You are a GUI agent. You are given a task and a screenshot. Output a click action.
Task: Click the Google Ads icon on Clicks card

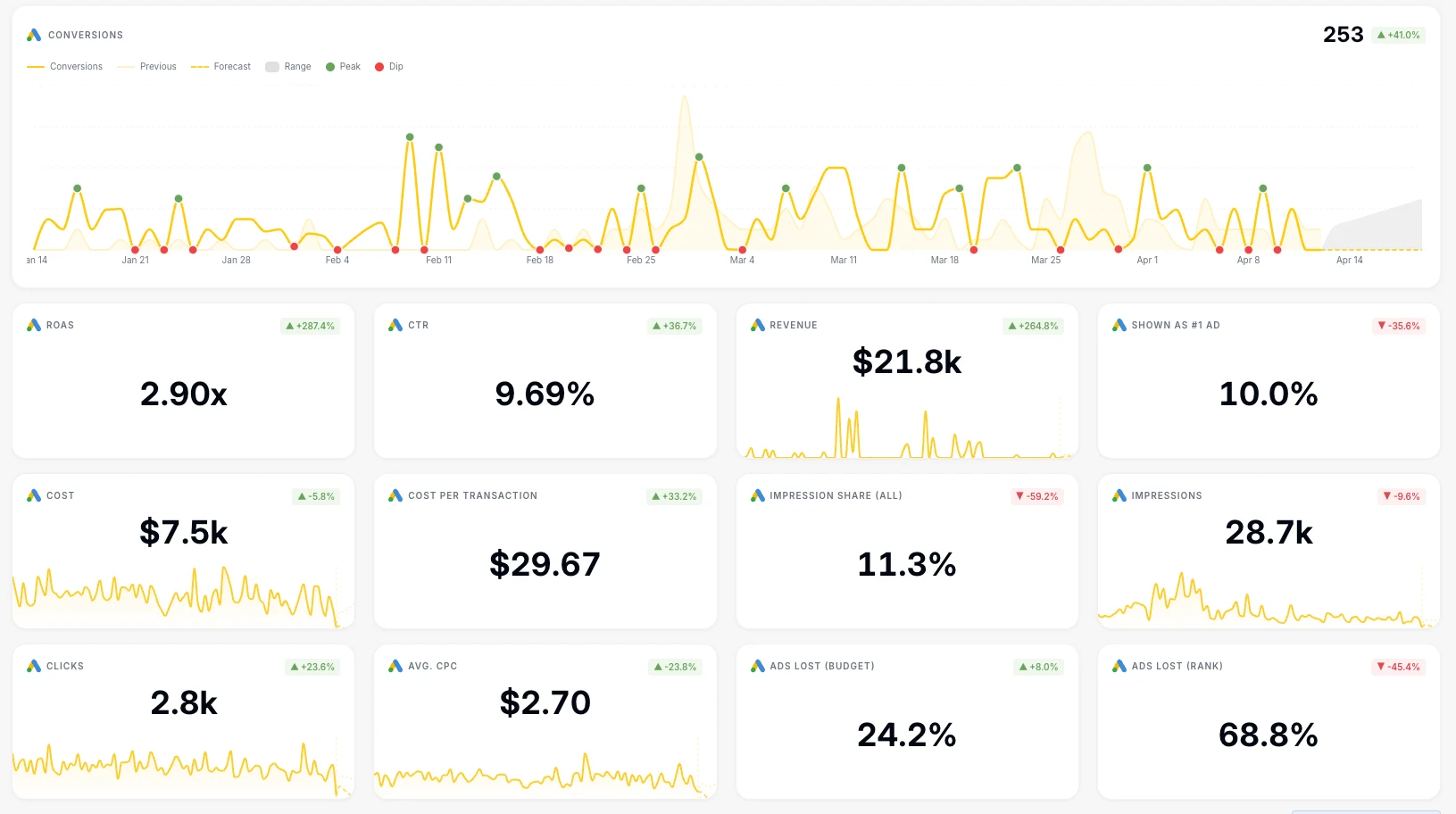tap(34, 666)
